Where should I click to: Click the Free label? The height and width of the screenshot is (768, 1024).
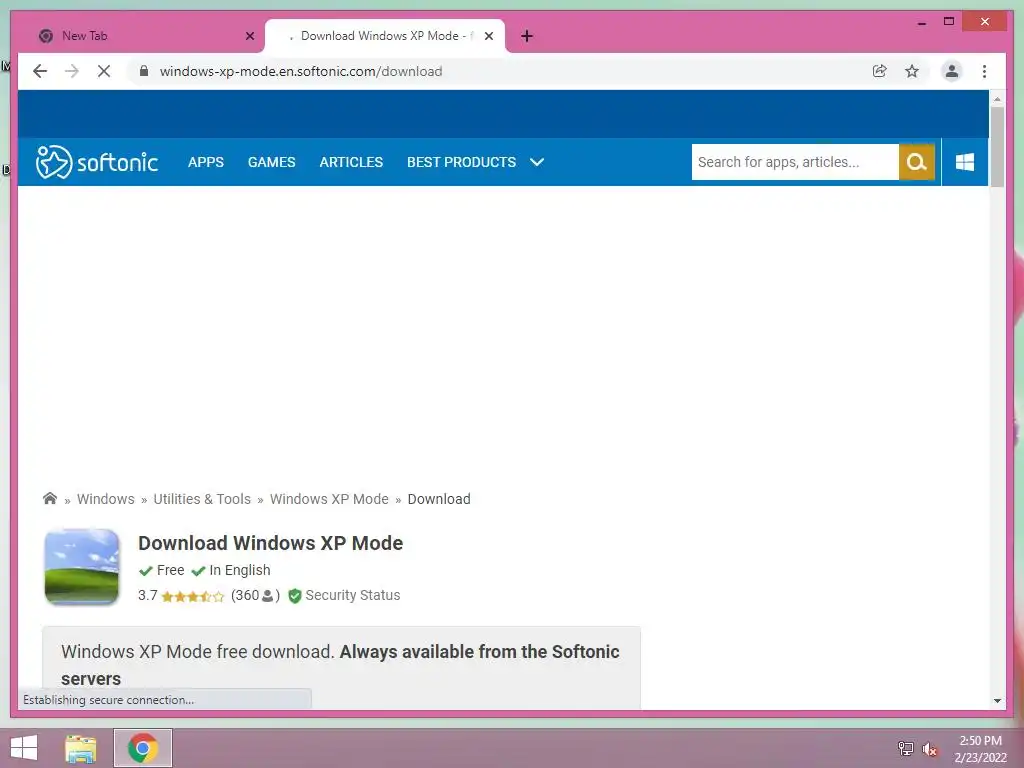(x=170, y=570)
